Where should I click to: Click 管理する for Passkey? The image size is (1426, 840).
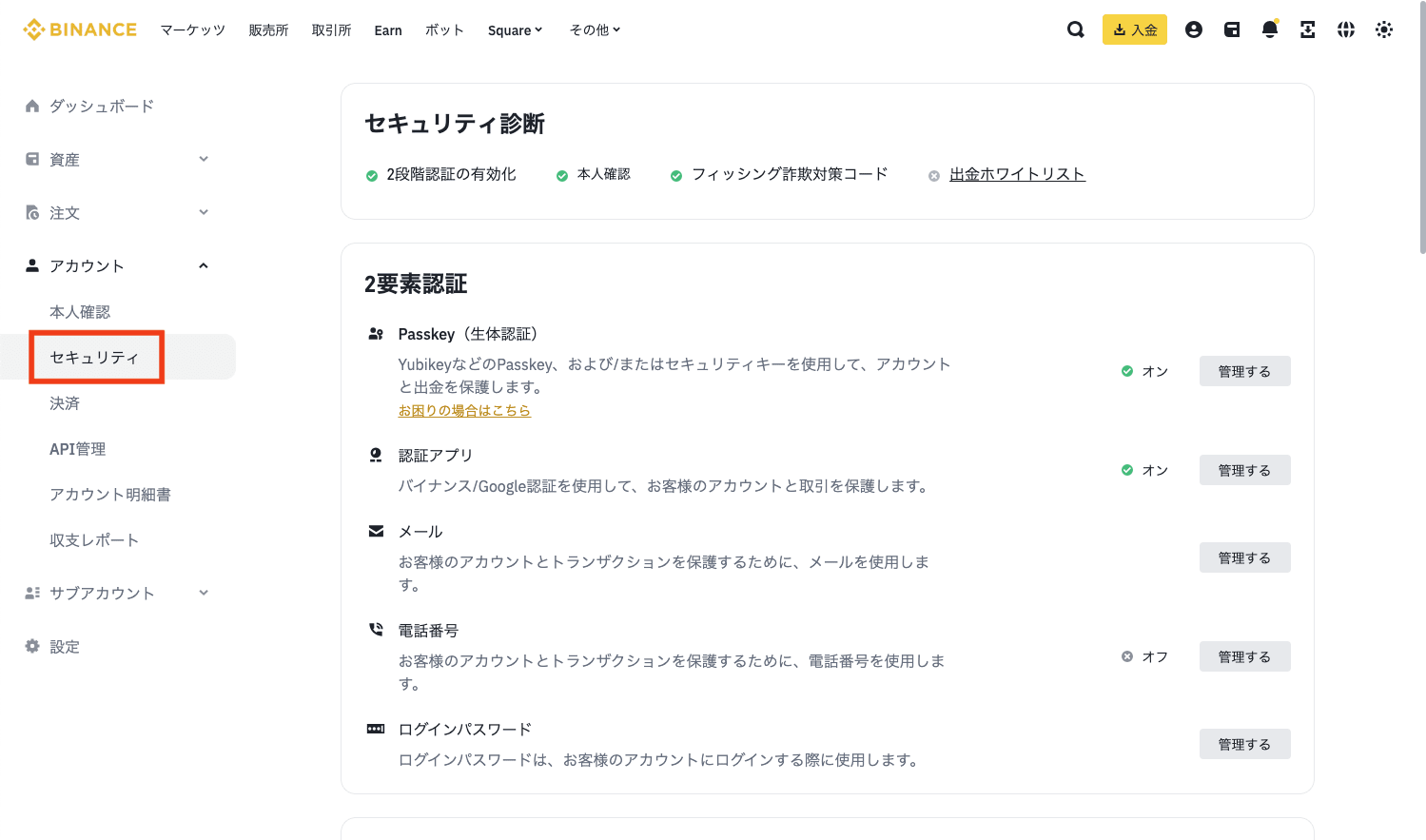coord(1244,371)
